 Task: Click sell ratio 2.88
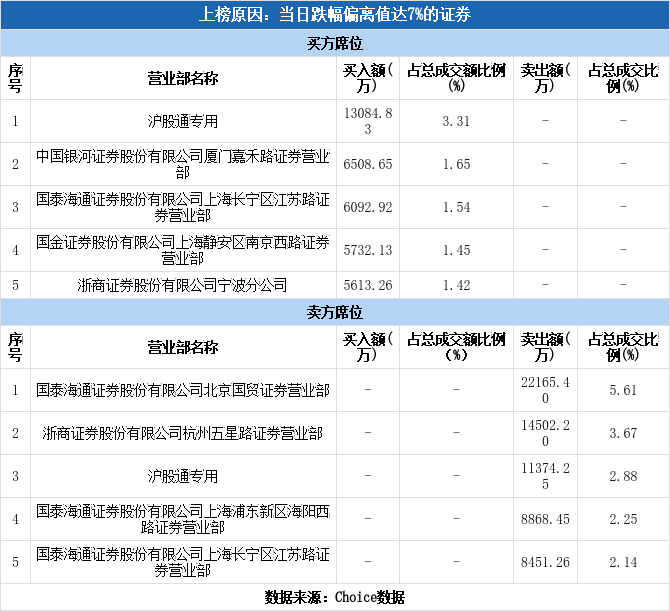click(x=623, y=476)
